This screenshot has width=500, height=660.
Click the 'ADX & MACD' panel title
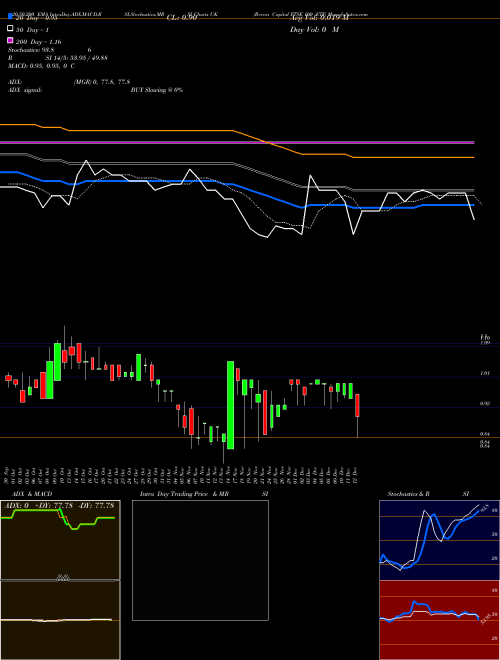[x=32, y=494]
